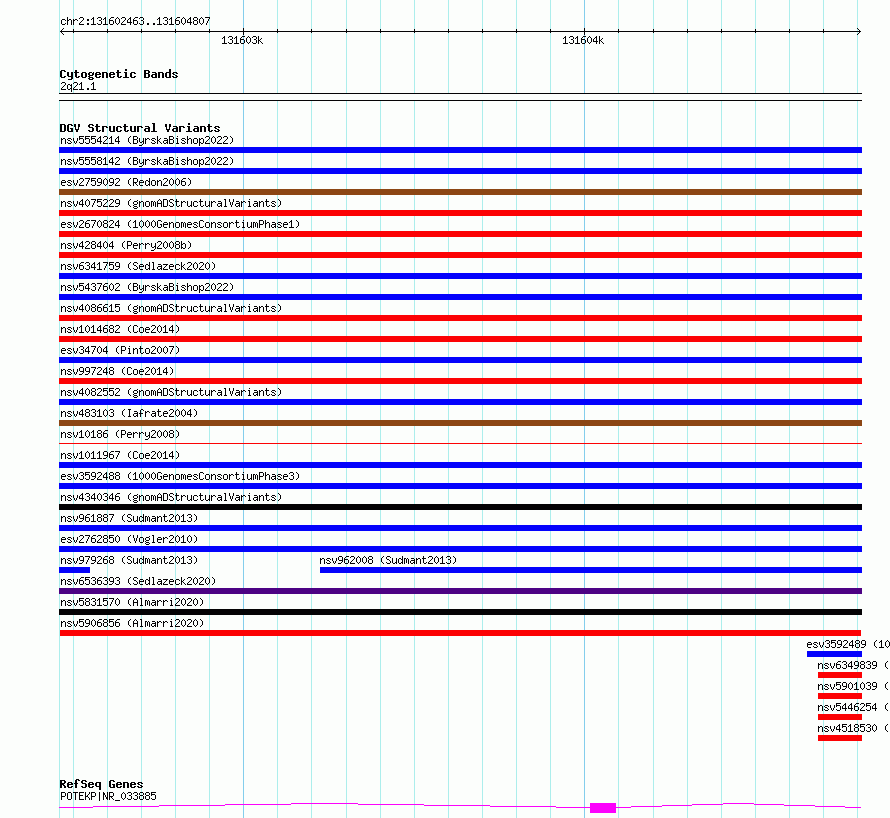Click esv3592488 (1000GenomesConsortiumPhase3) label

(180, 476)
